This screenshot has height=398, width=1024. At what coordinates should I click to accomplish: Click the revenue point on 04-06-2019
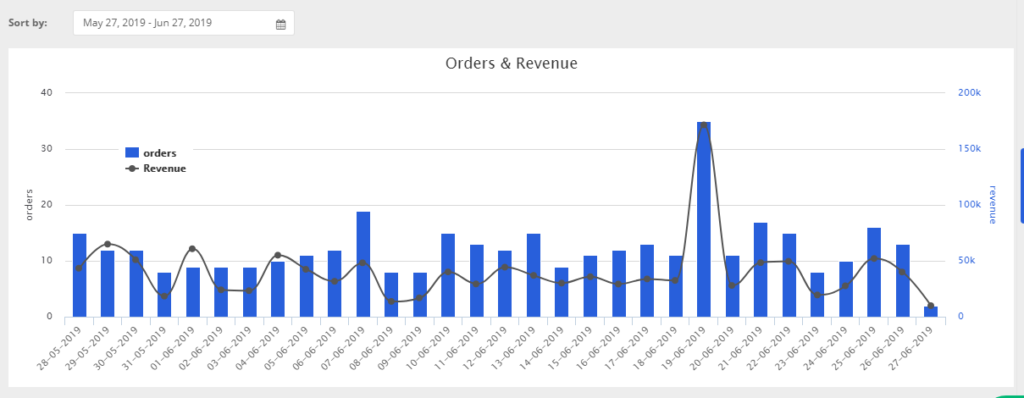tap(278, 255)
